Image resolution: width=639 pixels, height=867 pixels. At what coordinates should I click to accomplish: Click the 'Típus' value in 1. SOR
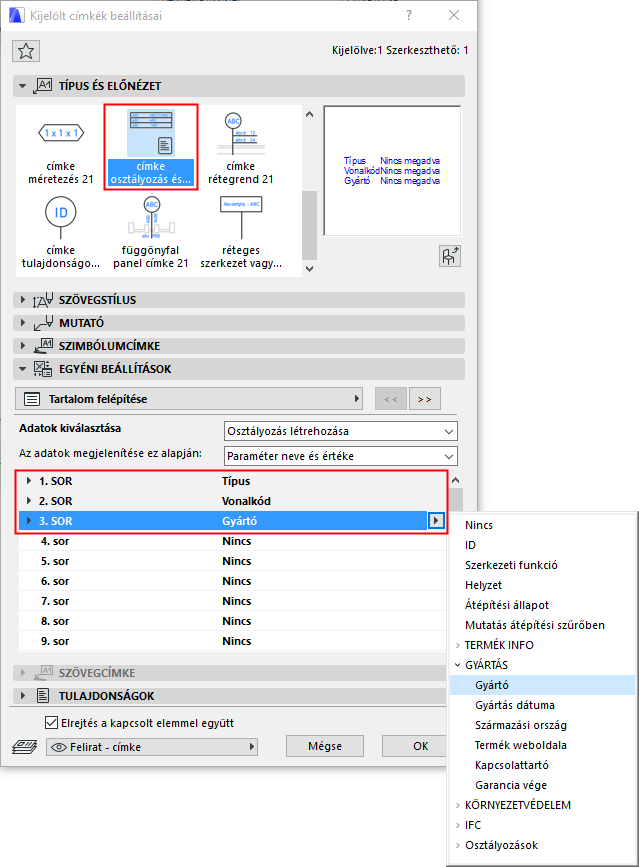(x=236, y=481)
